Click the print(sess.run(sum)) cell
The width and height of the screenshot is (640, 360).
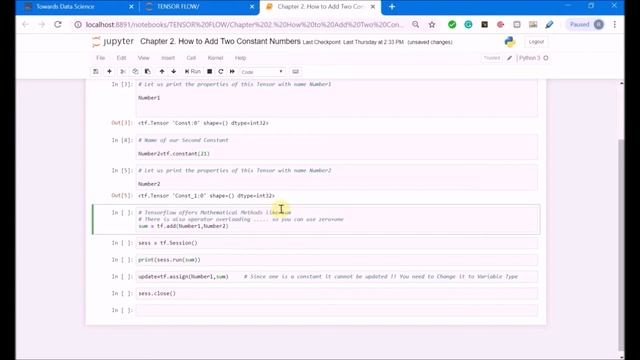(x=337, y=260)
